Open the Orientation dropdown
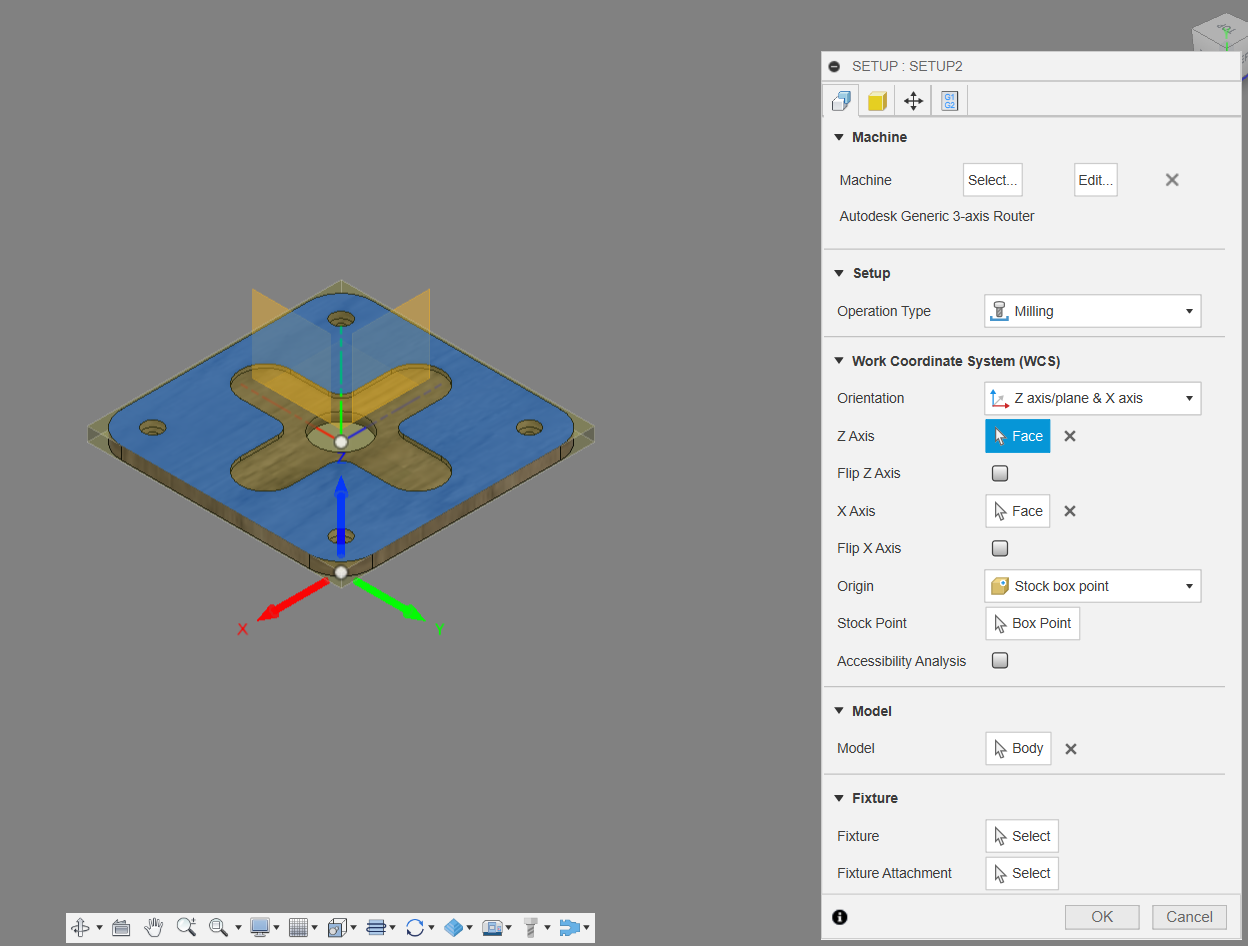This screenshot has width=1248, height=946. (x=1093, y=398)
